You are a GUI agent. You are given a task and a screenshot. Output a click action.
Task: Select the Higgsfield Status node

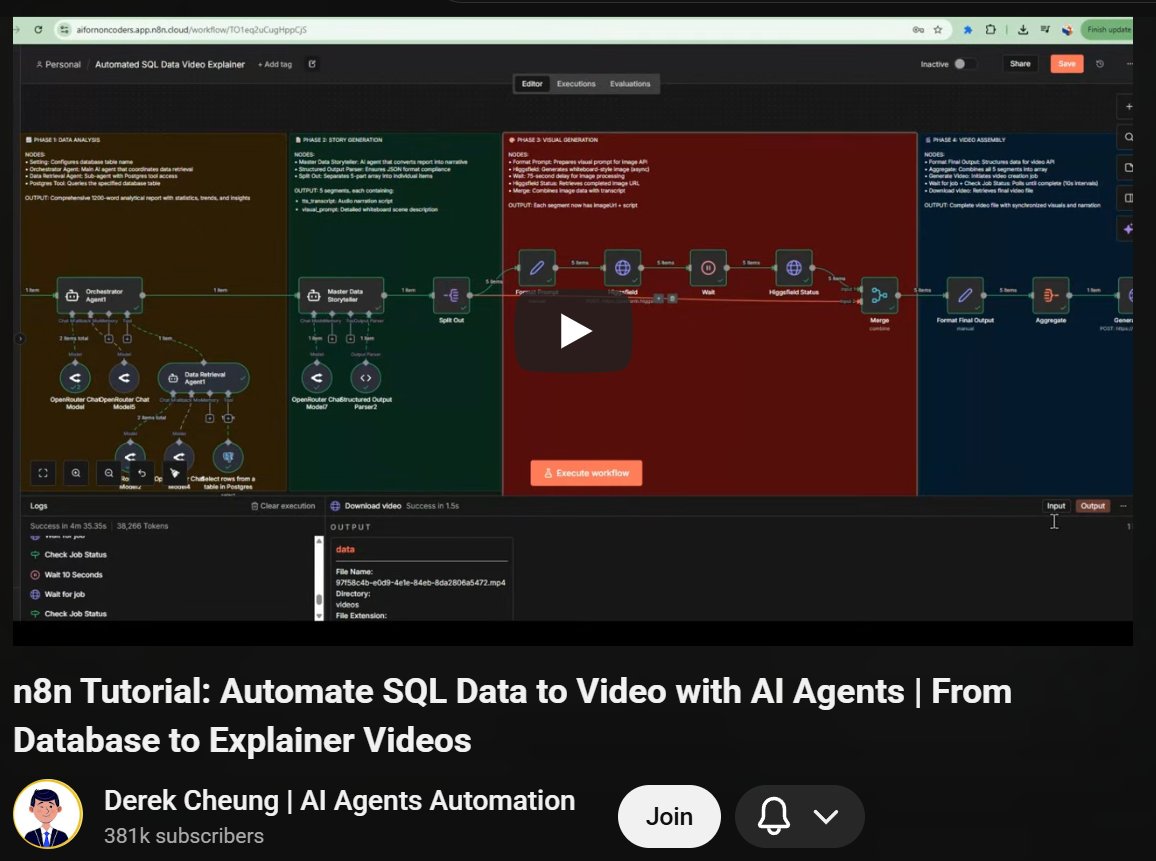pyautogui.click(x=794, y=268)
